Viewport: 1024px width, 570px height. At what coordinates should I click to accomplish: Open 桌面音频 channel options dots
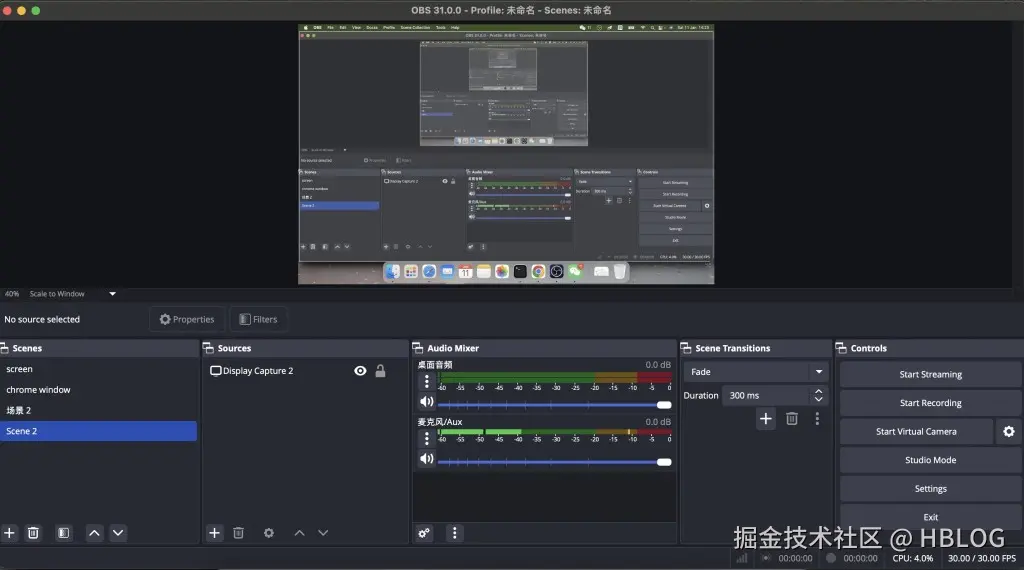tap(426, 381)
